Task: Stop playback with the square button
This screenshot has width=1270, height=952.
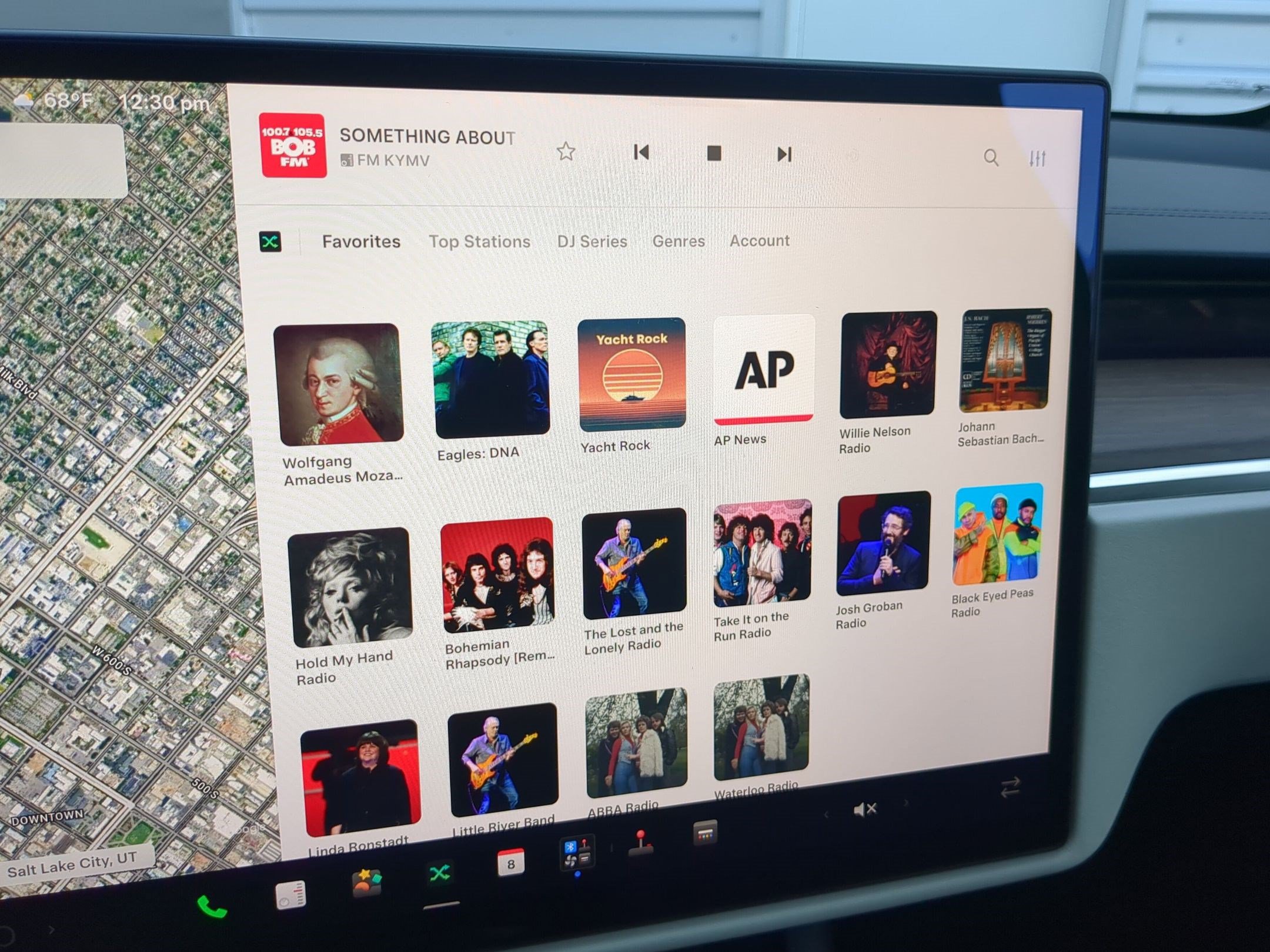Action: pos(714,153)
